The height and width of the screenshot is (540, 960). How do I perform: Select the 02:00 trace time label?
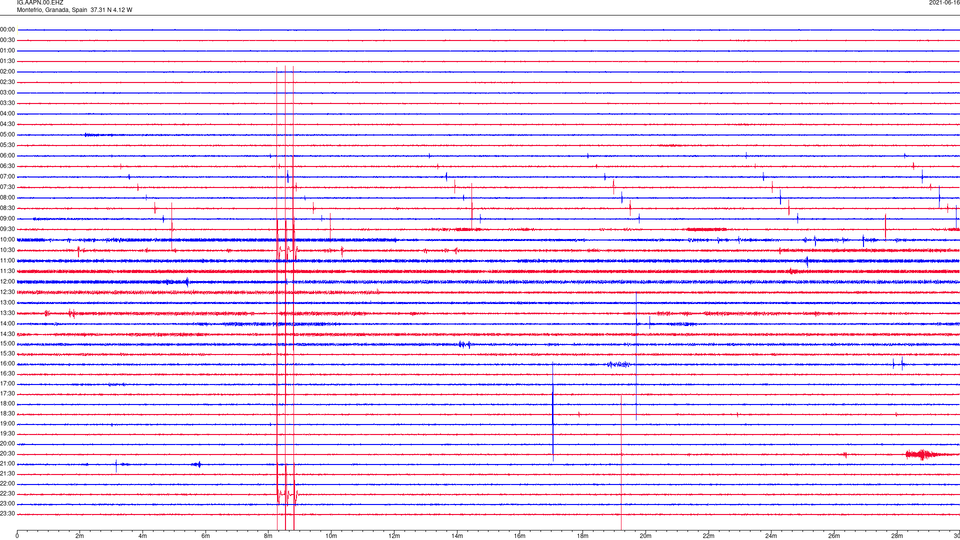tap(7, 72)
